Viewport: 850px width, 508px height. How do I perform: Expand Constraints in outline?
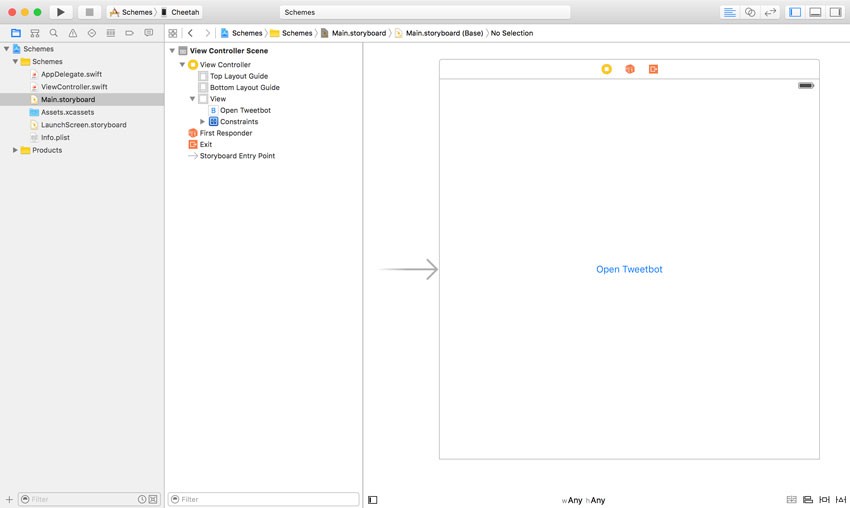click(202, 121)
